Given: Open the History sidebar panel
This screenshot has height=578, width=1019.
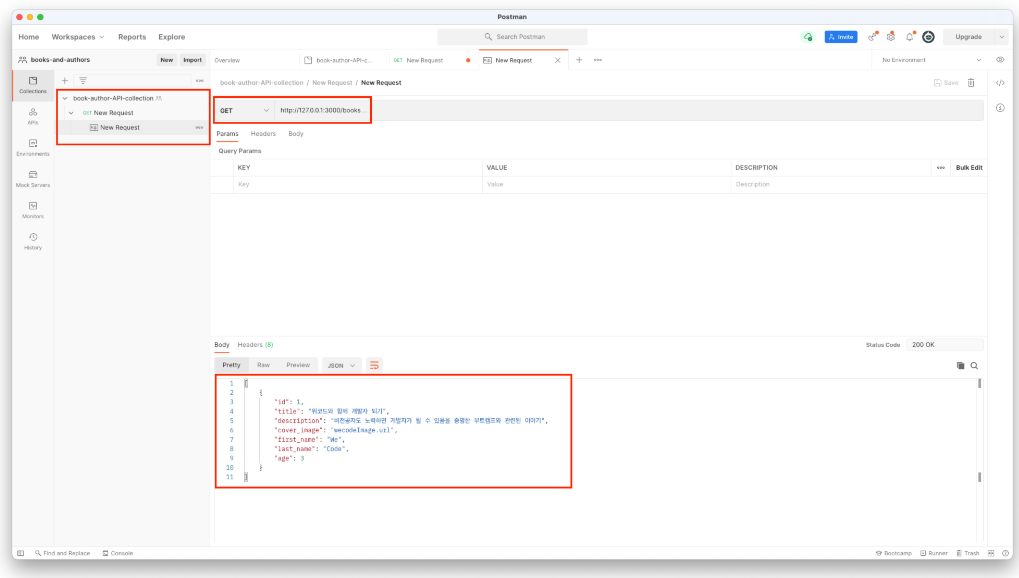Looking at the screenshot, I should pyautogui.click(x=32, y=241).
